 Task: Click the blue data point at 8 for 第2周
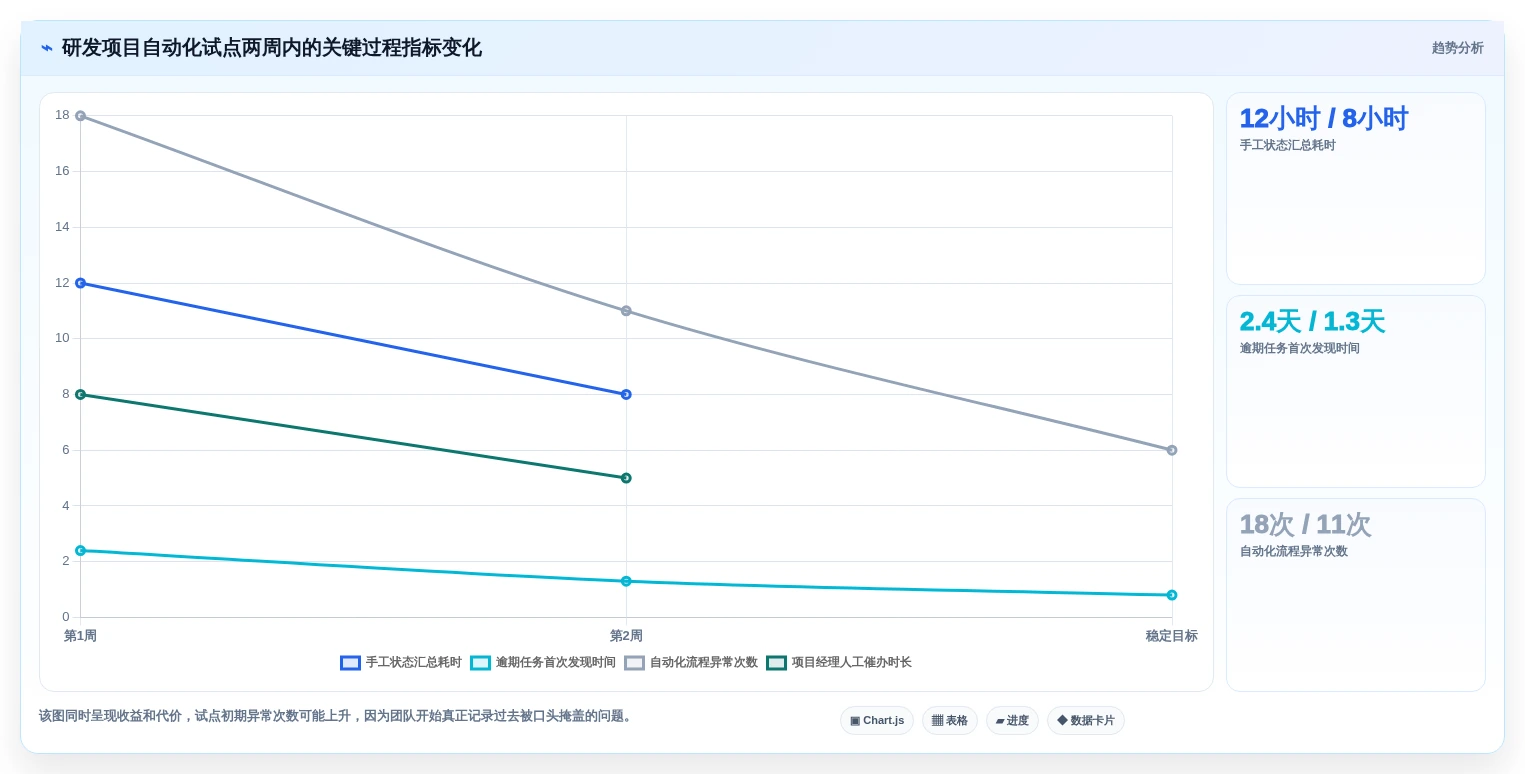pyautogui.click(x=626, y=394)
